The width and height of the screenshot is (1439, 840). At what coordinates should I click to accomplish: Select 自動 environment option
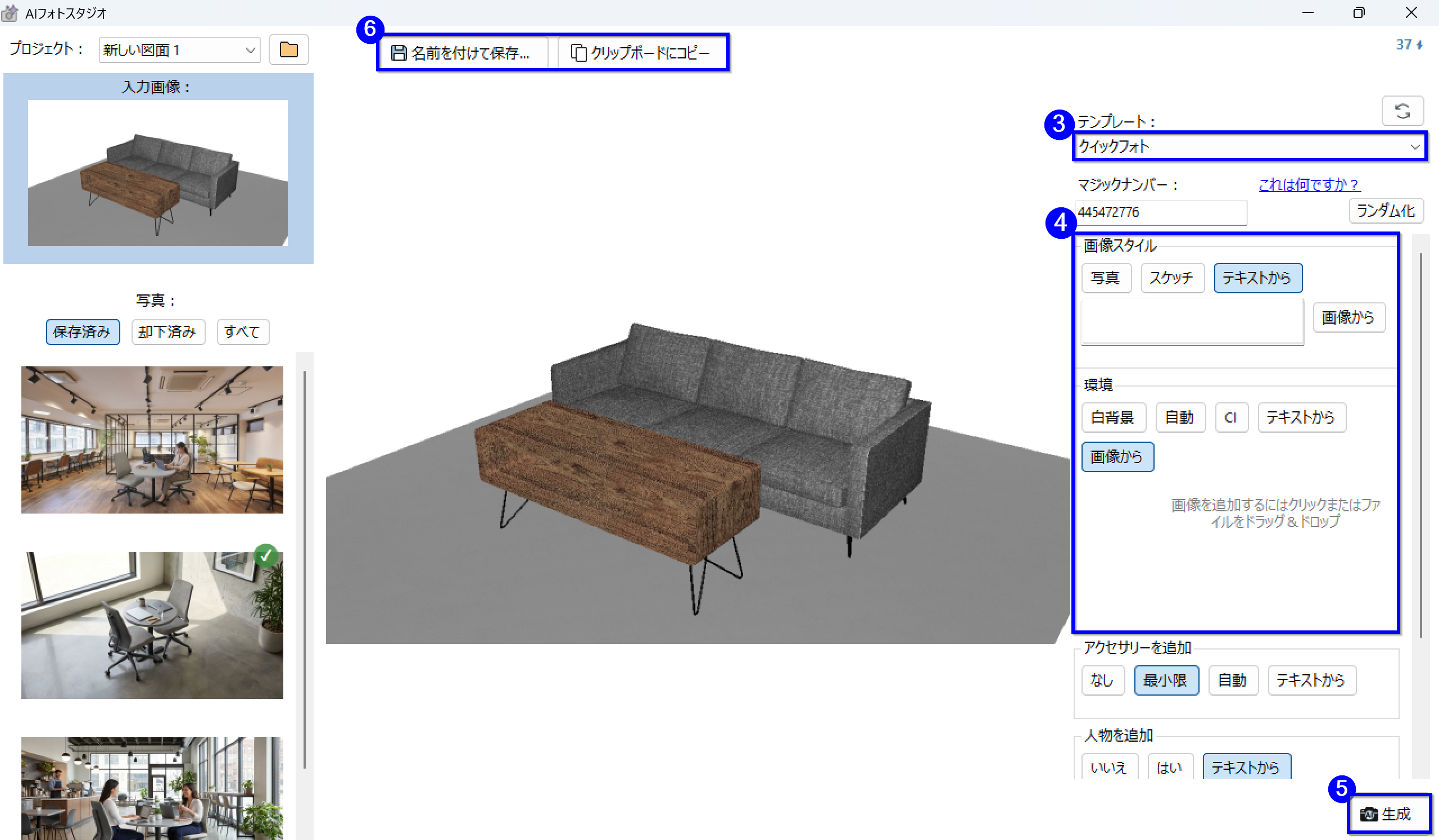pos(1180,417)
